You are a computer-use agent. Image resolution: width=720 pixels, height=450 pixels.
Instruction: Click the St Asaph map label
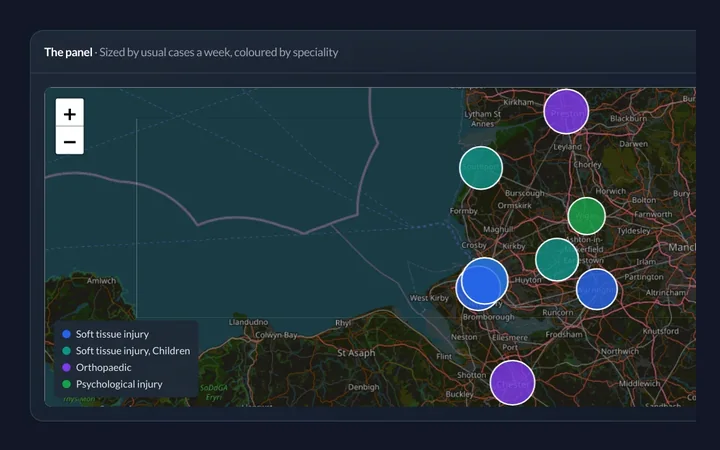click(x=356, y=353)
